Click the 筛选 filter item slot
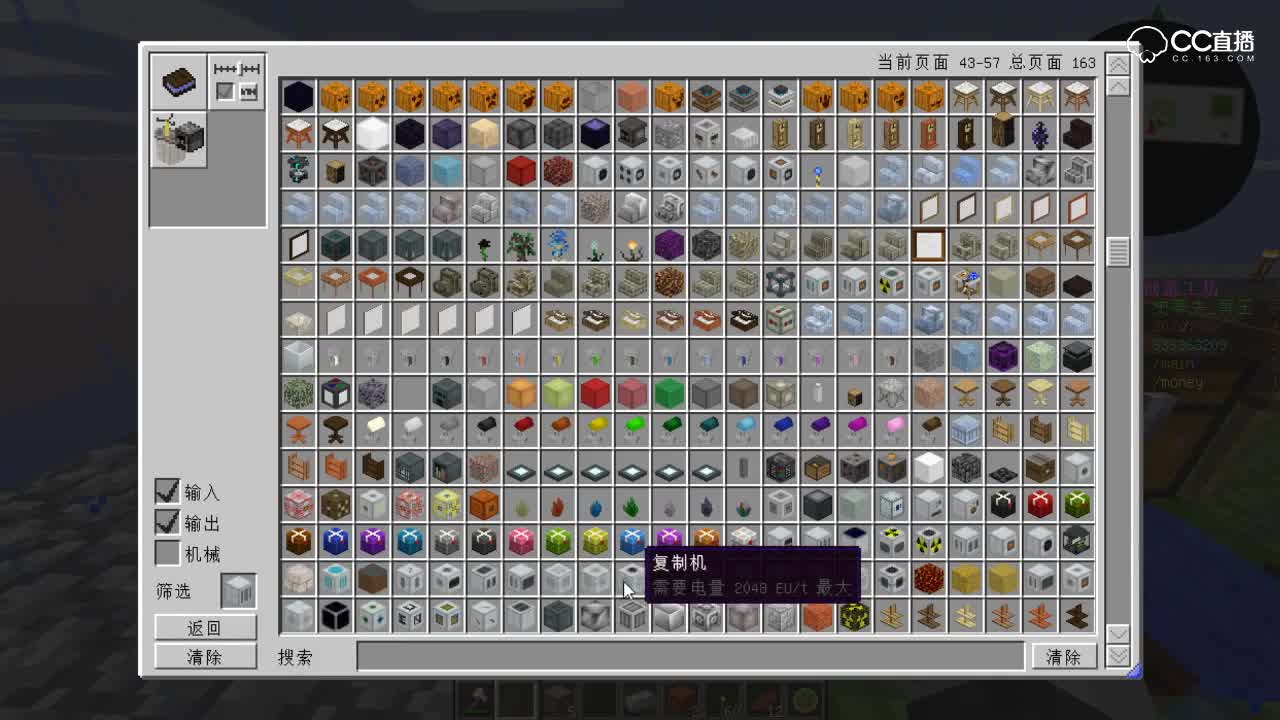This screenshot has height=720, width=1280. pos(238,591)
